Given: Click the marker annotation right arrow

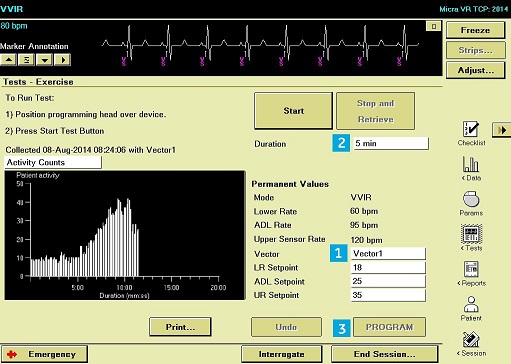Looking at the screenshot, I should pyautogui.click(x=63, y=60).
